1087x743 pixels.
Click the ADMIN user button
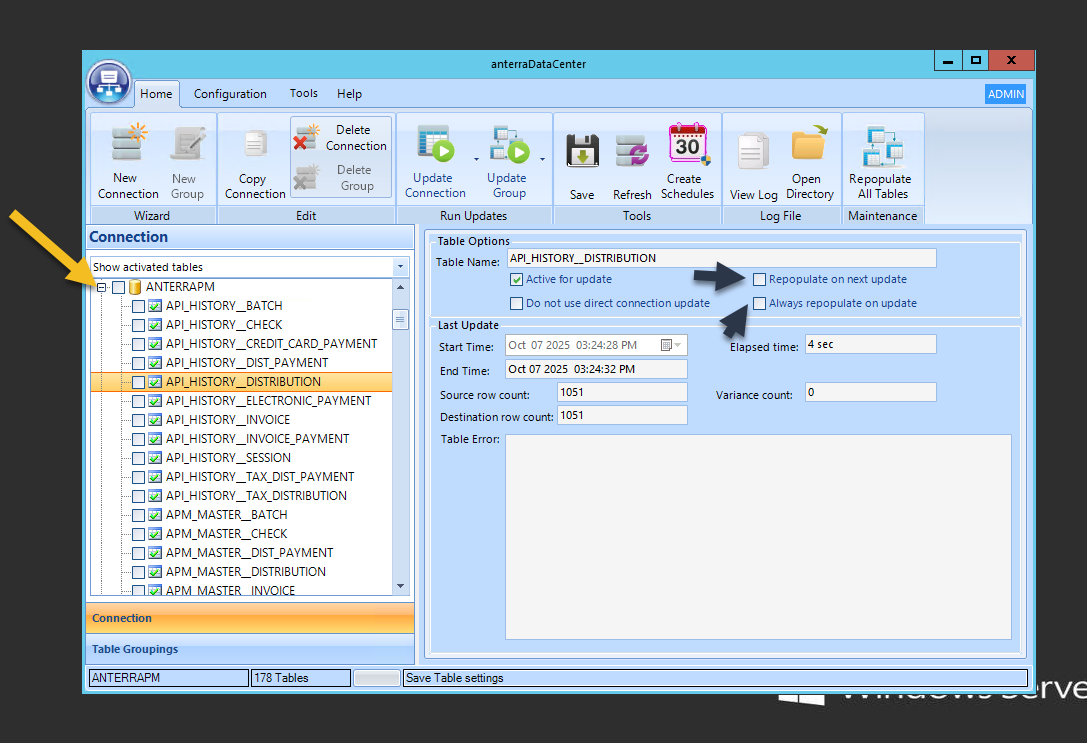1005,94
